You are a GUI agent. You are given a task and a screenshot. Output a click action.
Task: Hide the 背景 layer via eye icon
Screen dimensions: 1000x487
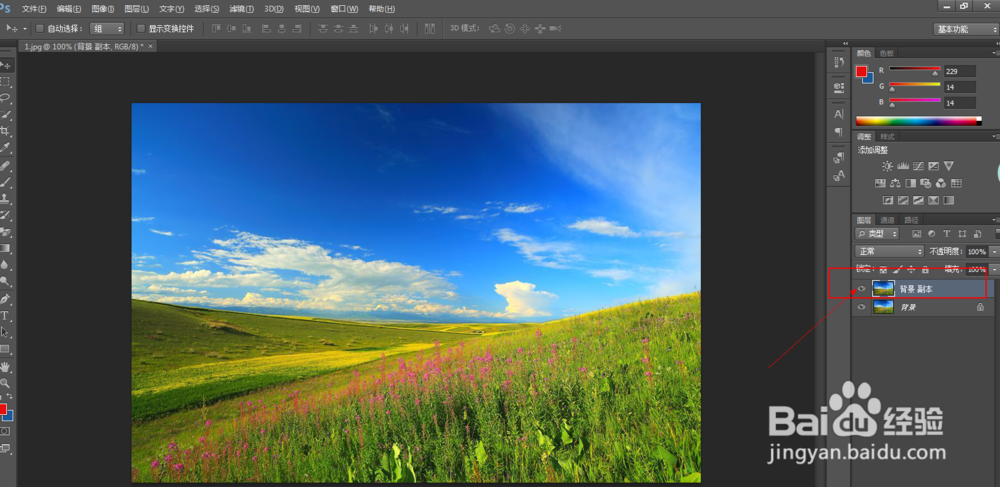[862, 307]
